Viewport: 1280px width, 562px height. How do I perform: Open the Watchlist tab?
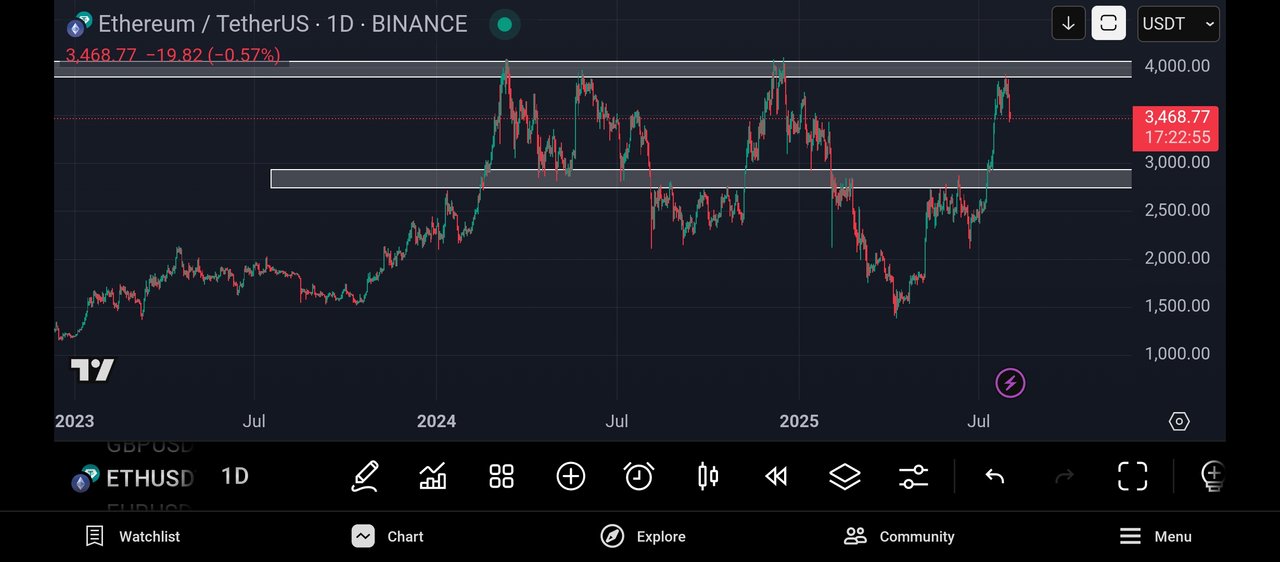[x=132, y=537]
